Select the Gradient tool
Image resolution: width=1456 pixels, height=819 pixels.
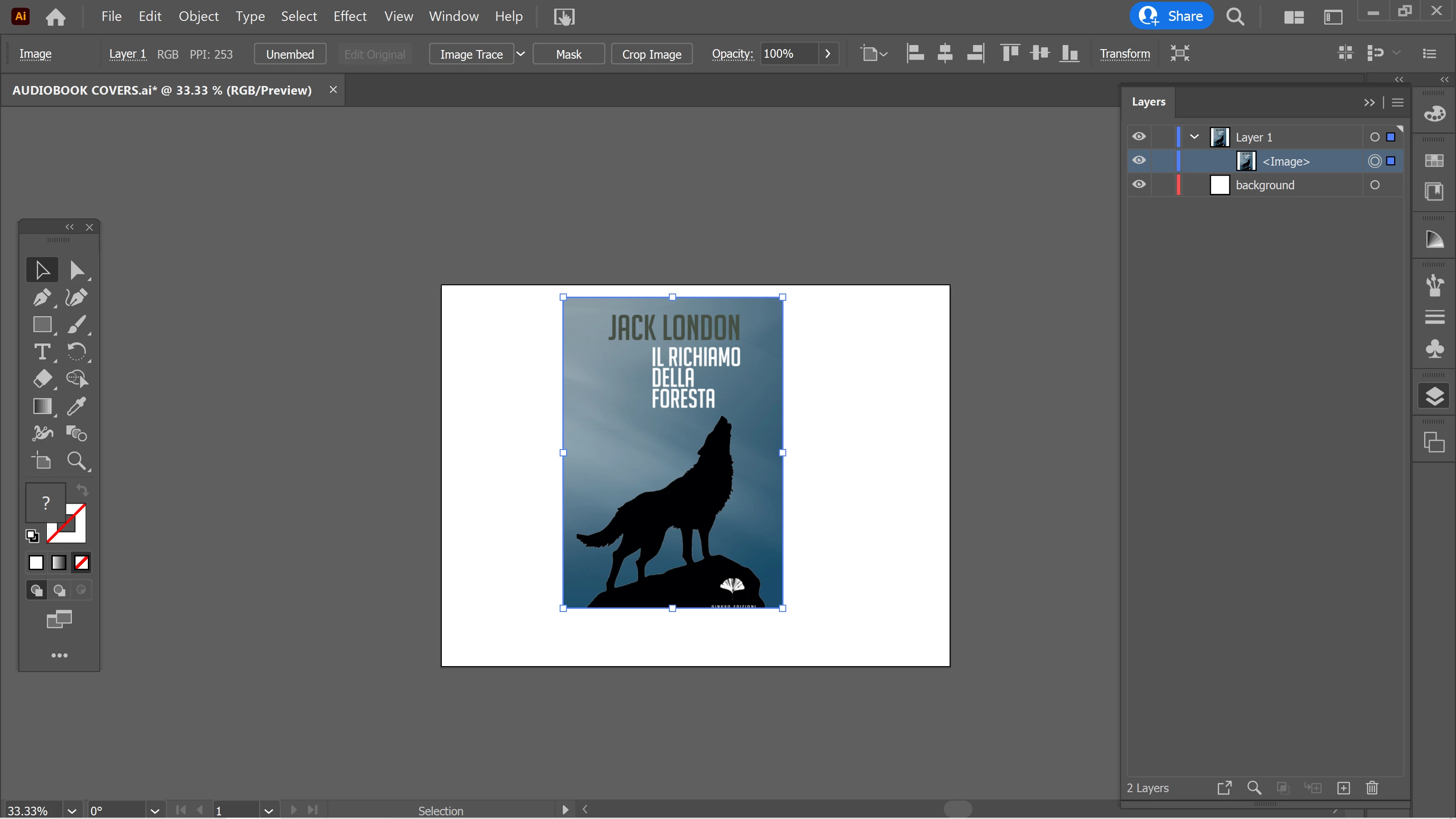[42, 406]
